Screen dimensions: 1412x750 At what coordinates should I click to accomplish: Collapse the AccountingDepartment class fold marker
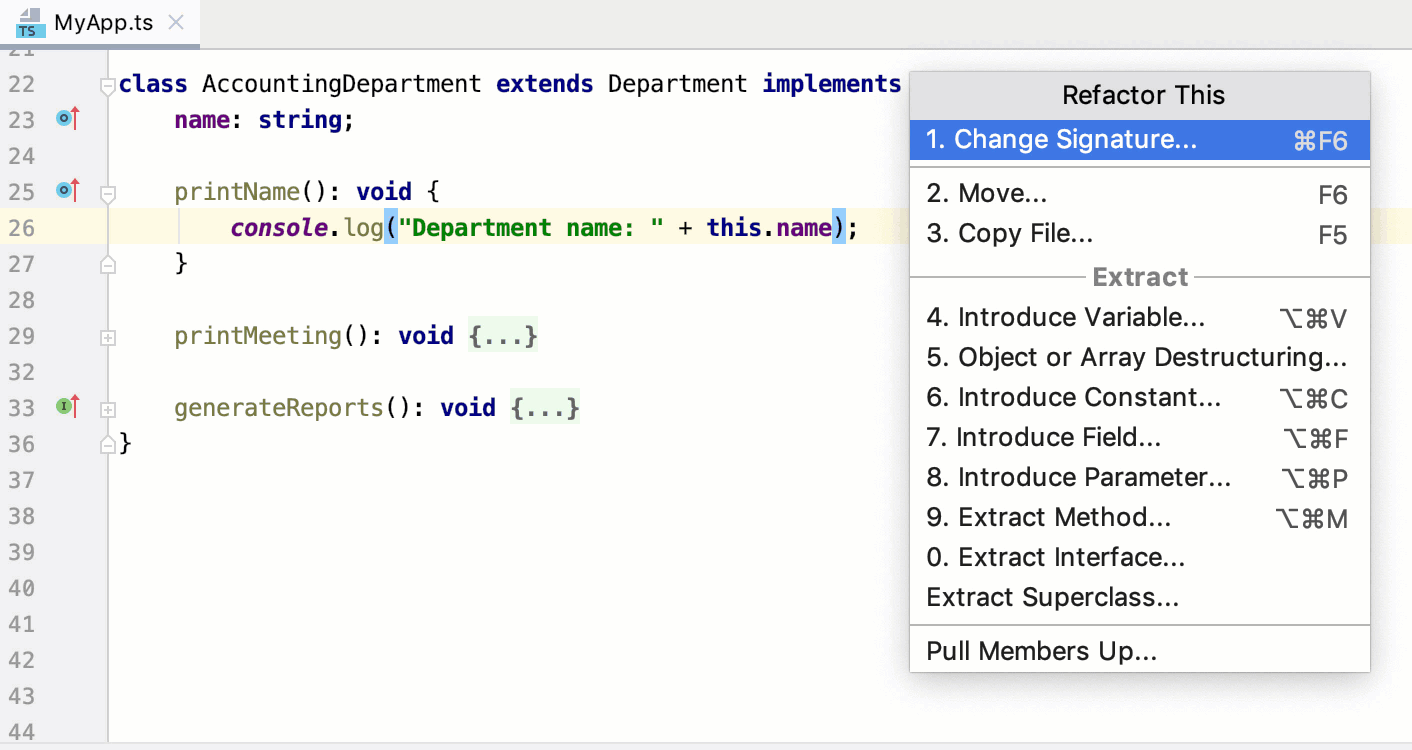pos(108,87)
